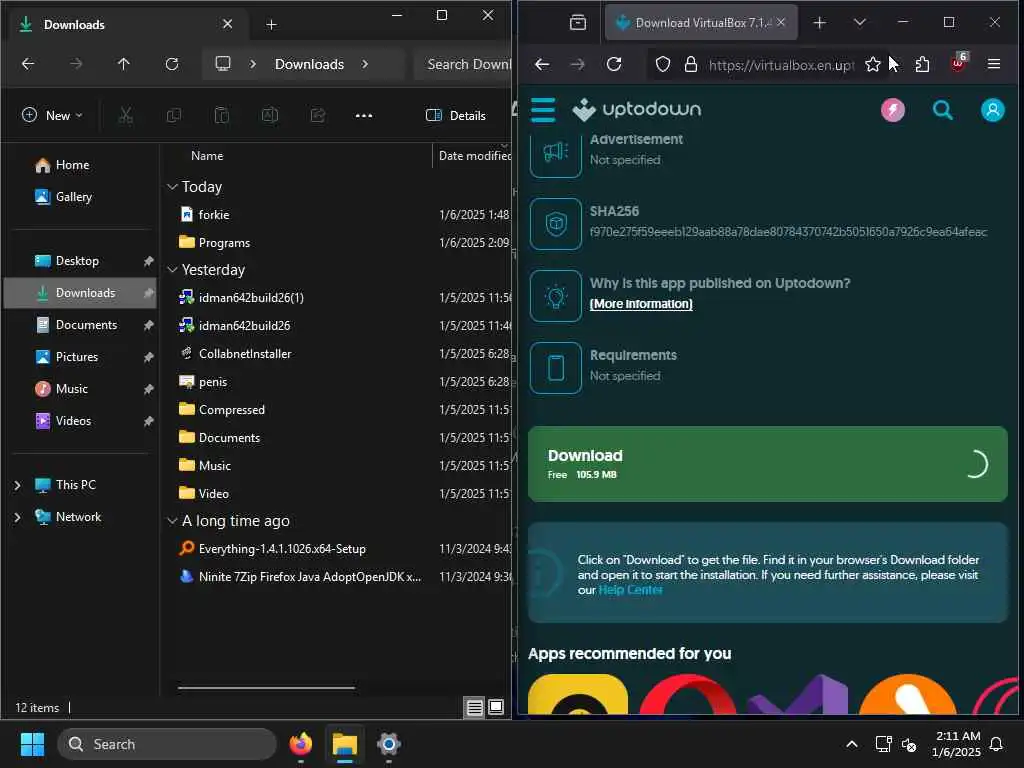Click the Rename icon in Explorer toolbar

click(270, 116)
